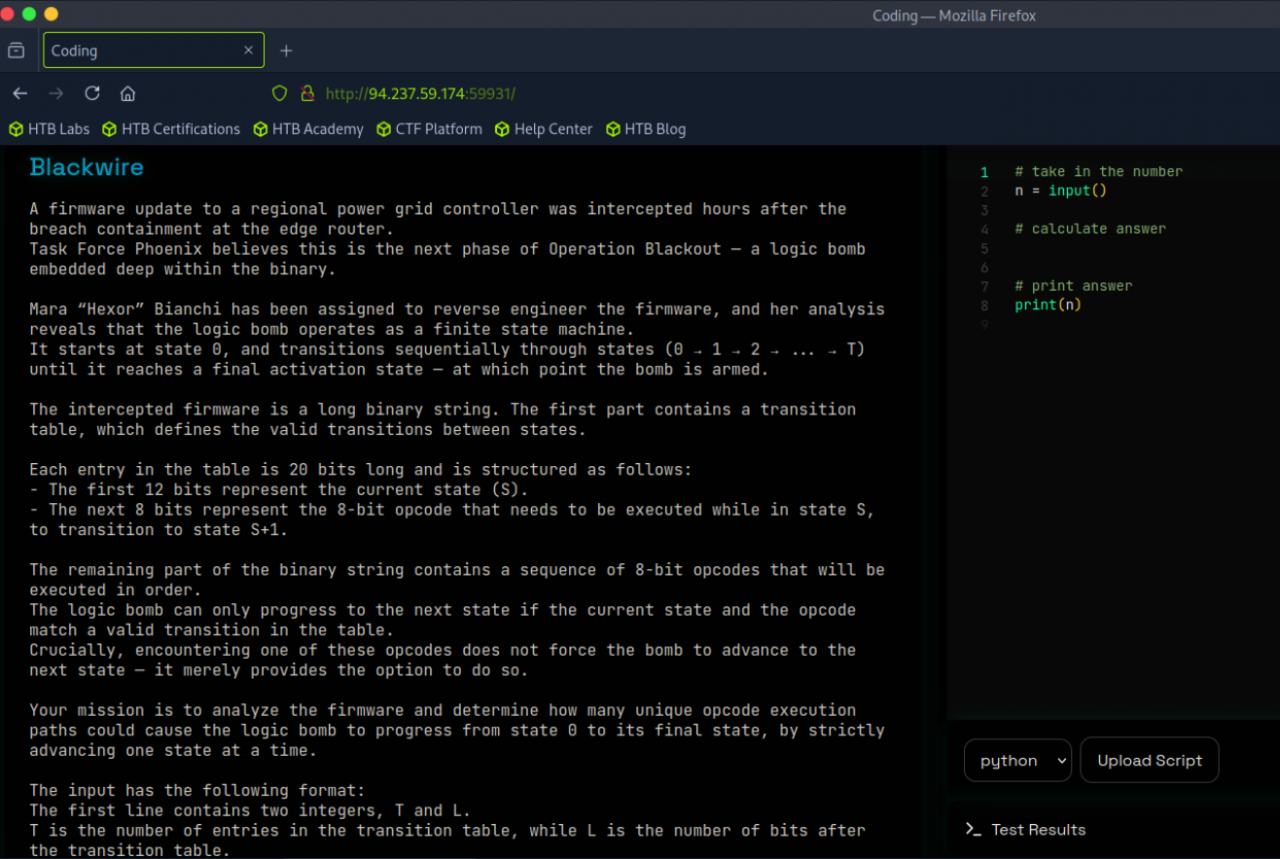This screenshot has width=1280, height=859.
Task: Click 'The first 12 bits represent the current state (S).' line
Action: point(276,489)
